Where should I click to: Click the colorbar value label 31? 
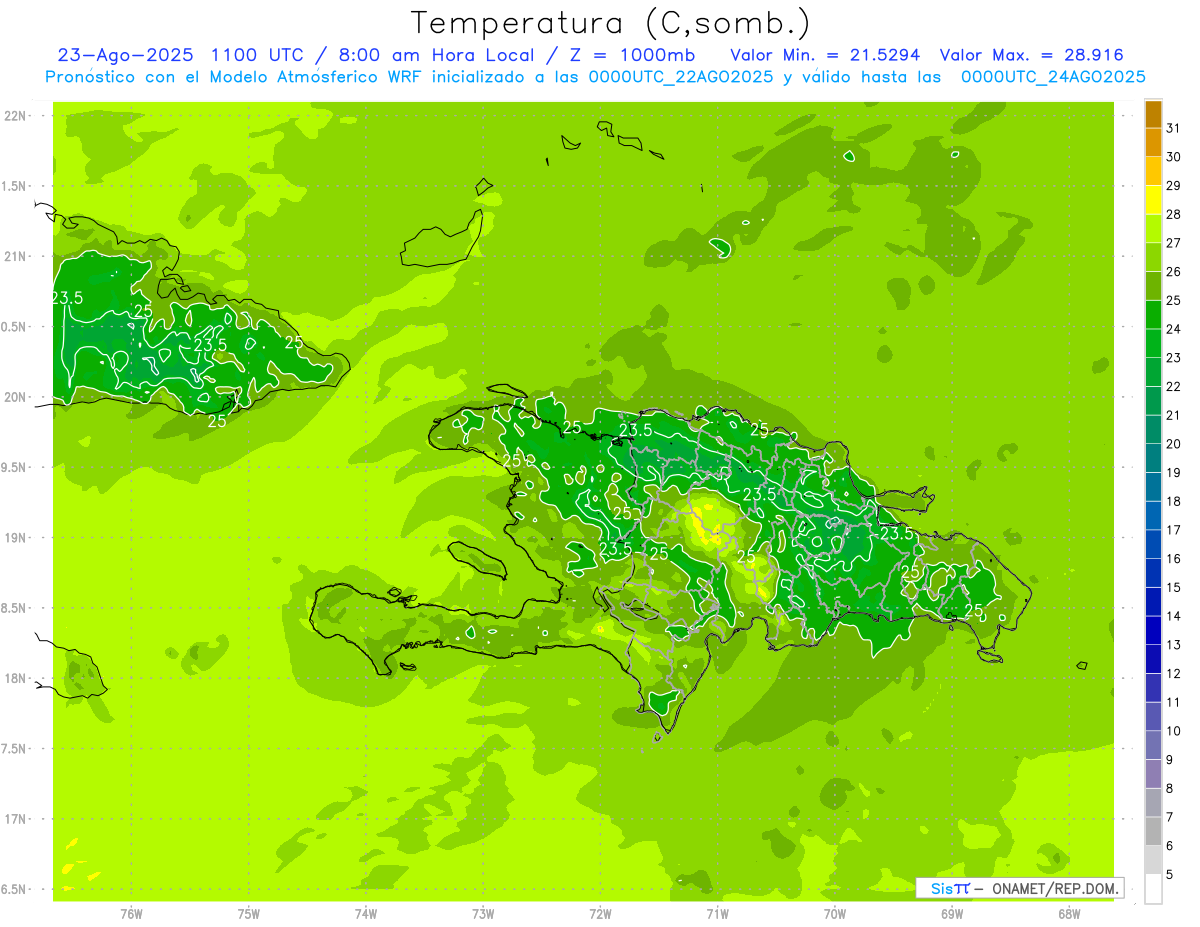tap(1174, 127)
